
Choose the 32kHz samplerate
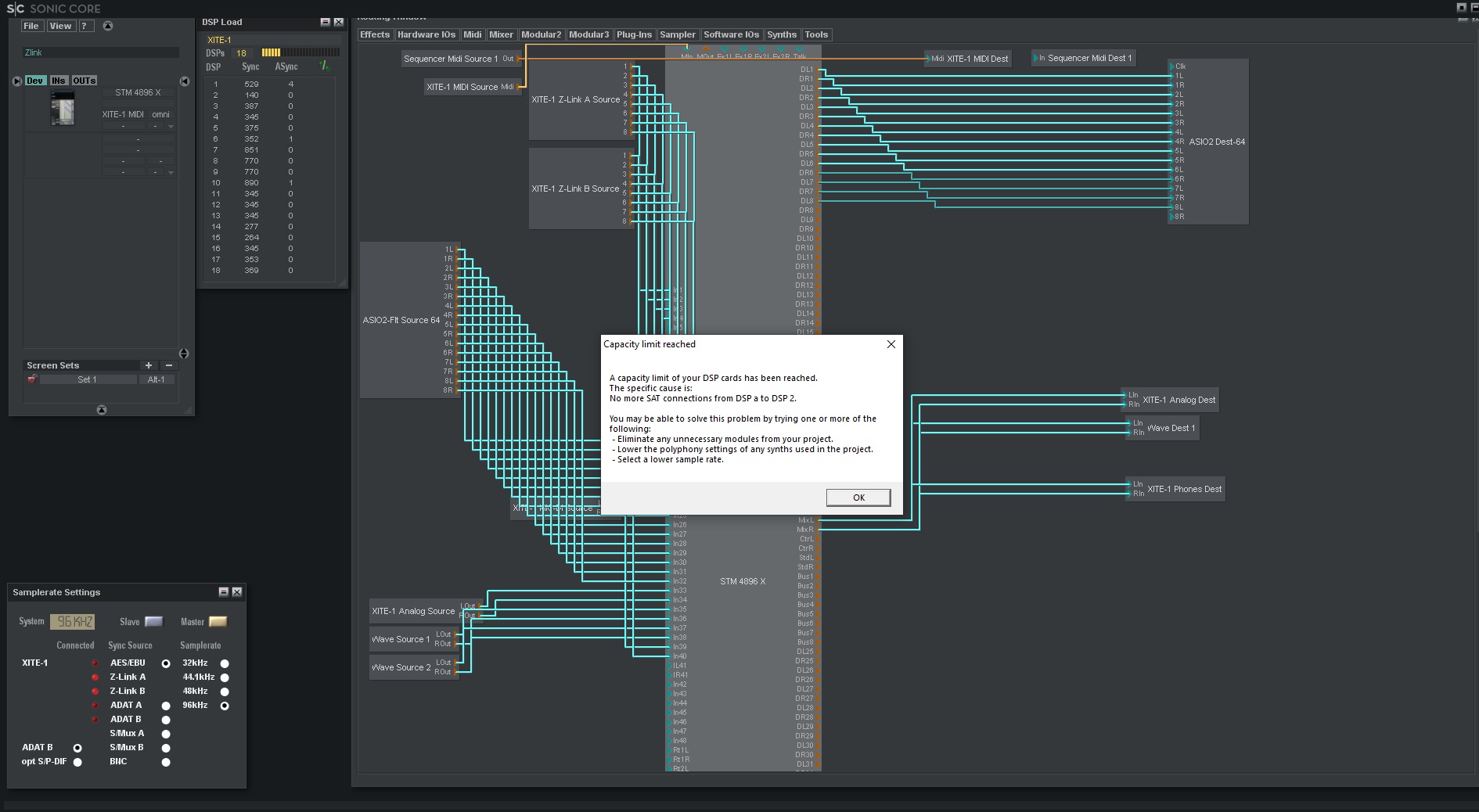pyautogui.click(x=225, y=663)
